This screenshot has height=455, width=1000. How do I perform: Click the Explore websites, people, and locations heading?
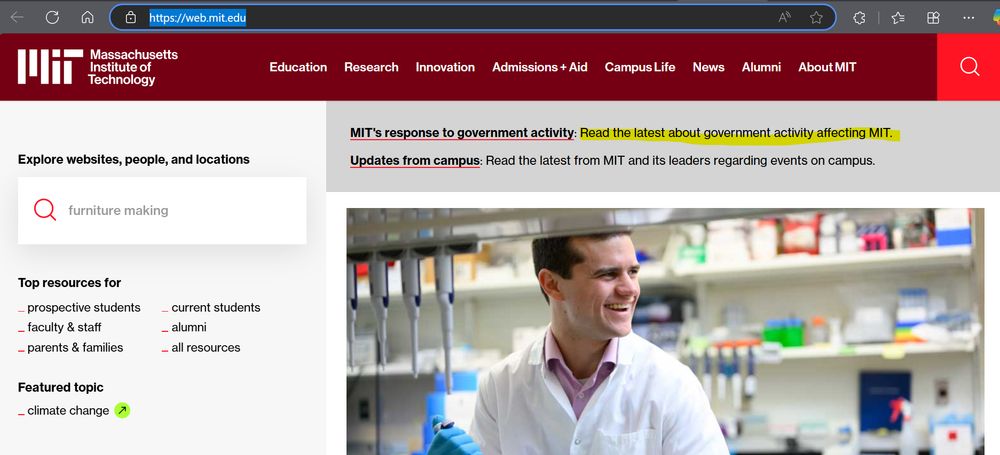coord(134,160)
